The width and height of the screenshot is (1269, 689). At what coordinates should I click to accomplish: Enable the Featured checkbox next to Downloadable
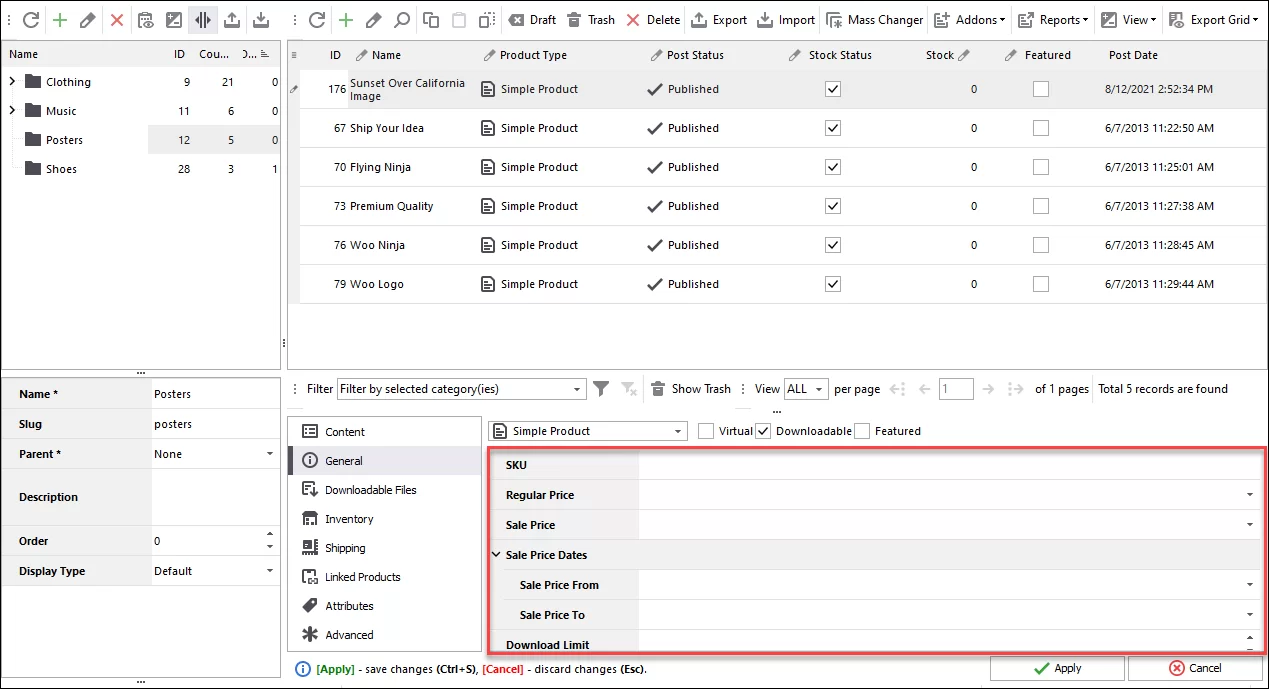862,431
